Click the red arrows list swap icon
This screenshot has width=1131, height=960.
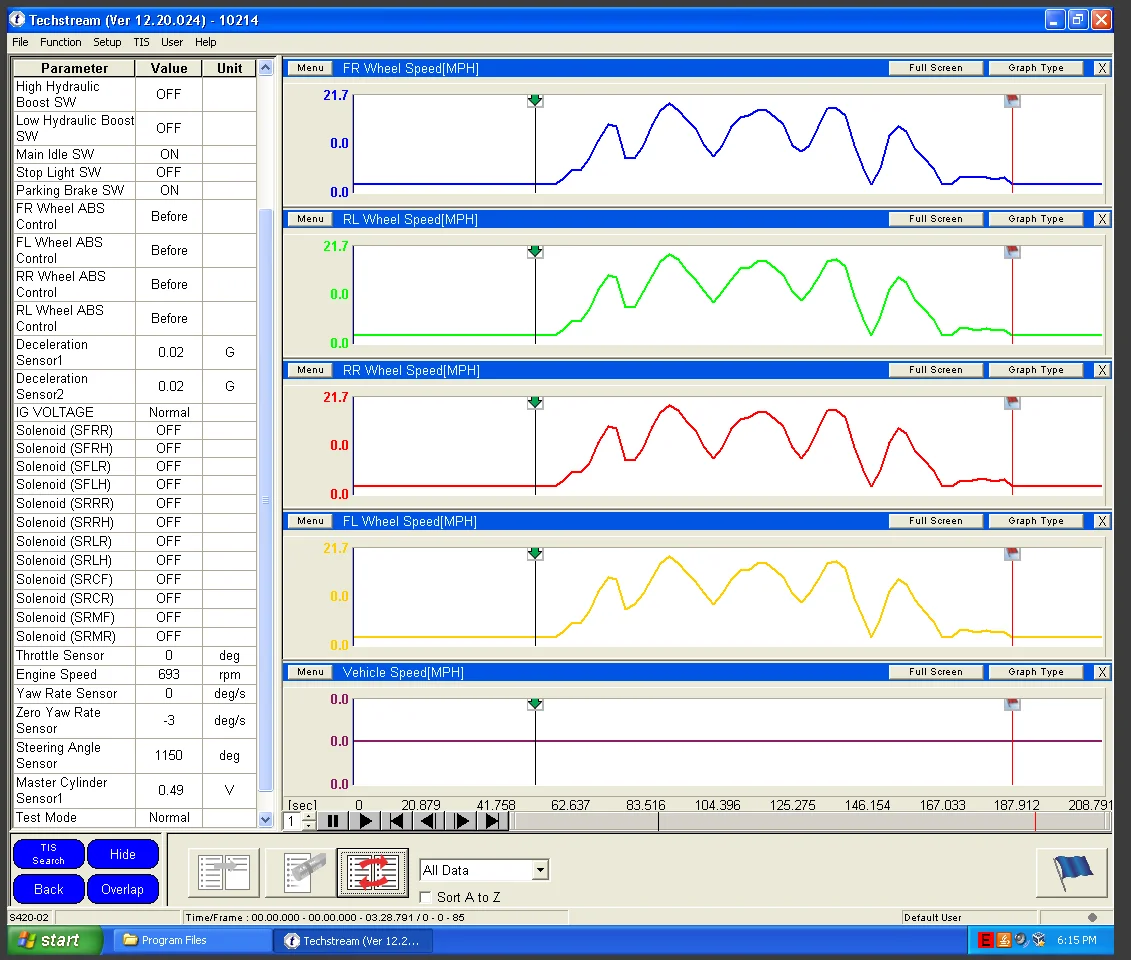[x=372, y=872]
